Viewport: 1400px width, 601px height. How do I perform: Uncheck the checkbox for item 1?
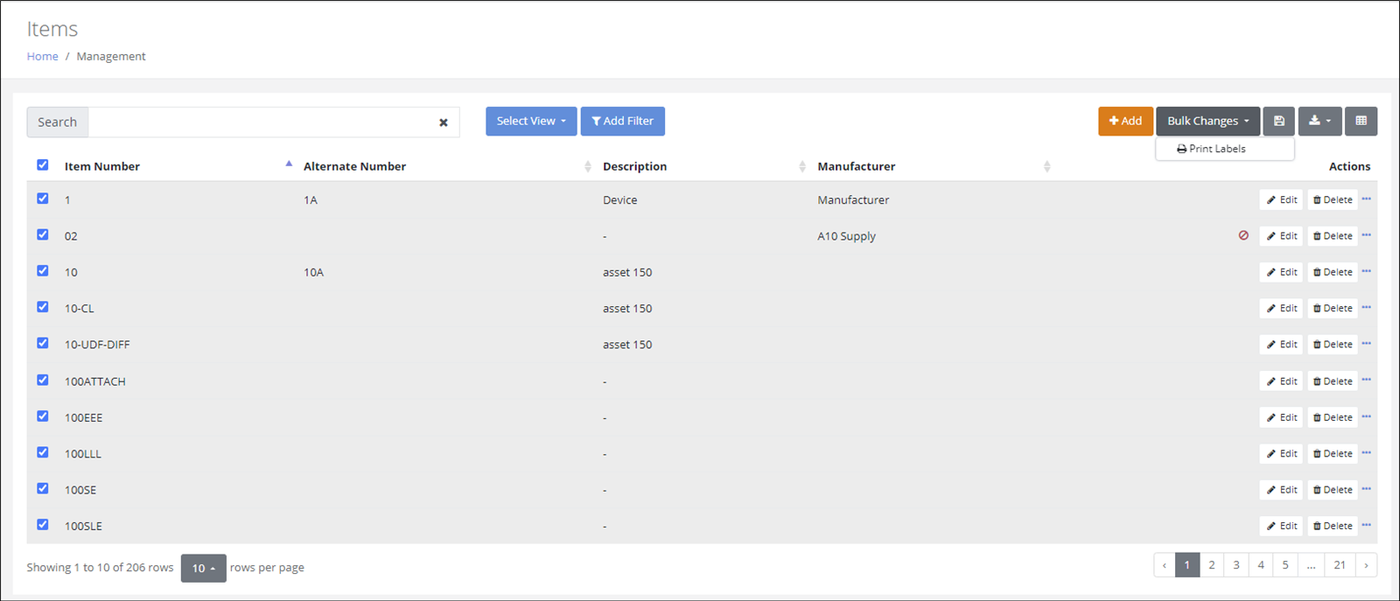(42, 198)
